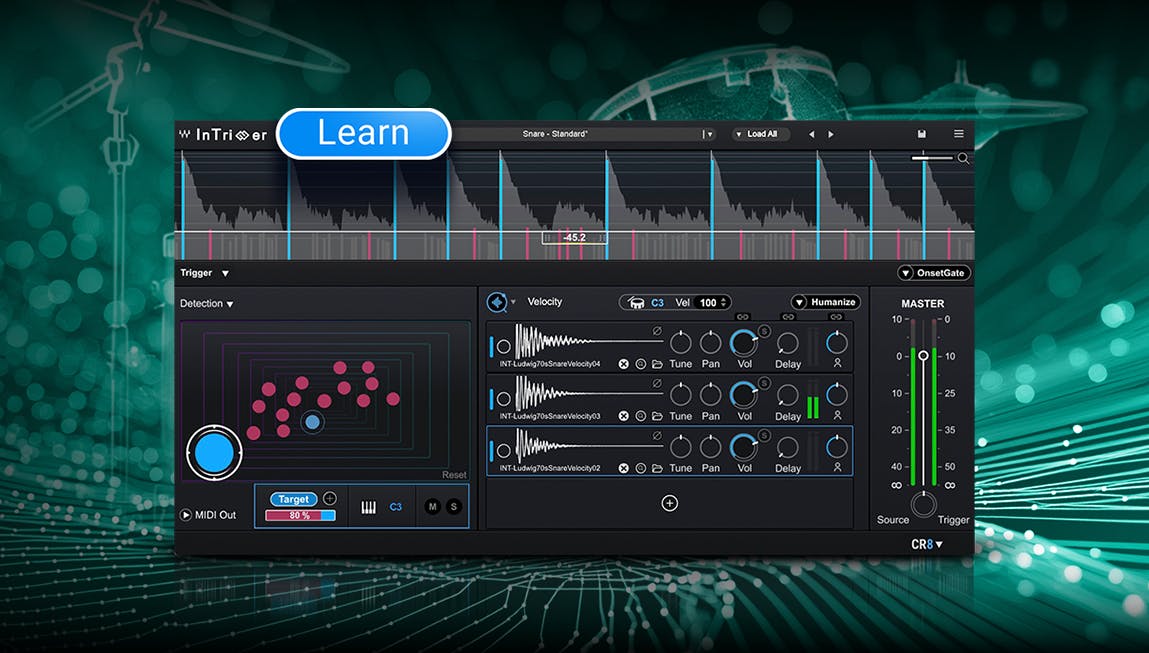Image resolution: width=1149 pixels, height=653 pixels.
Task: Click the master fader handle
Action: [923, 355]
